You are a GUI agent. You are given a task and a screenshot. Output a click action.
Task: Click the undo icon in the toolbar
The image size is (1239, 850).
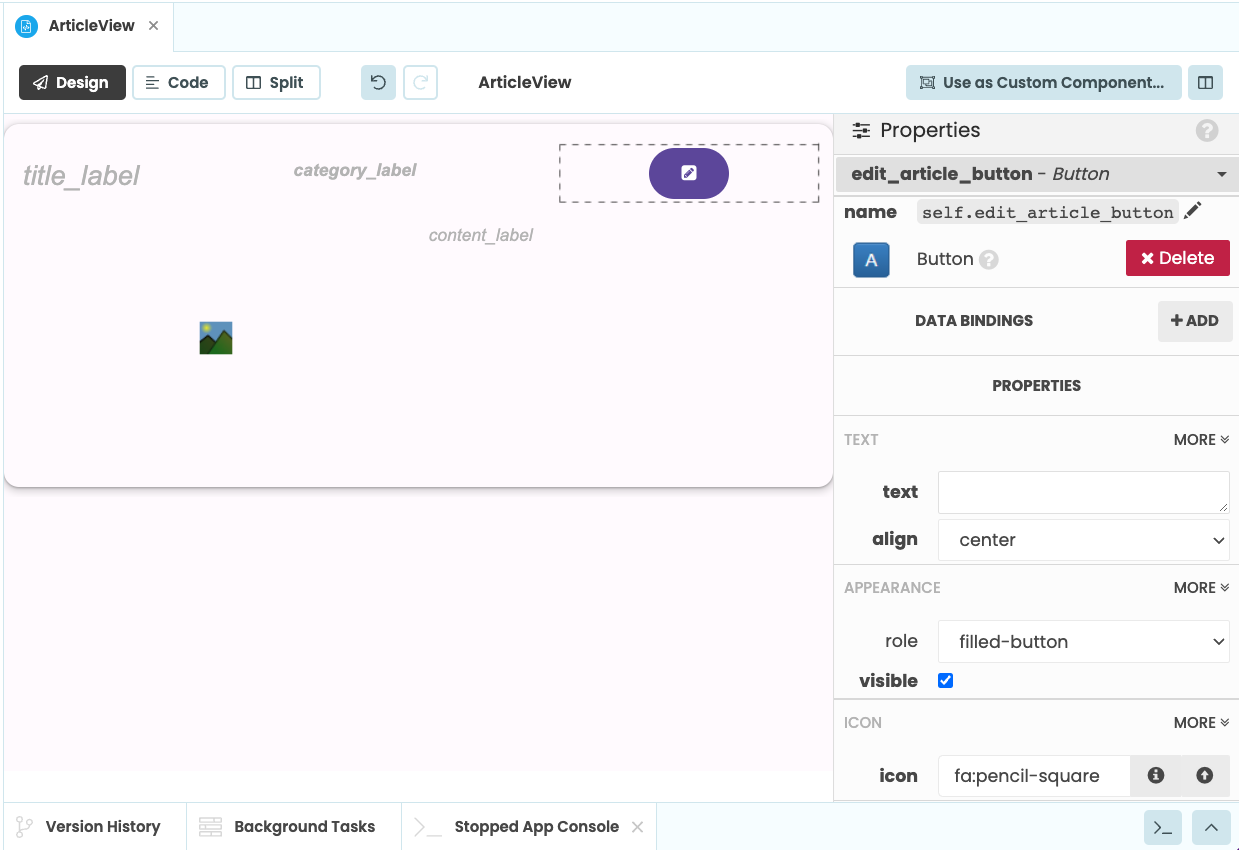tap(377, 82)
